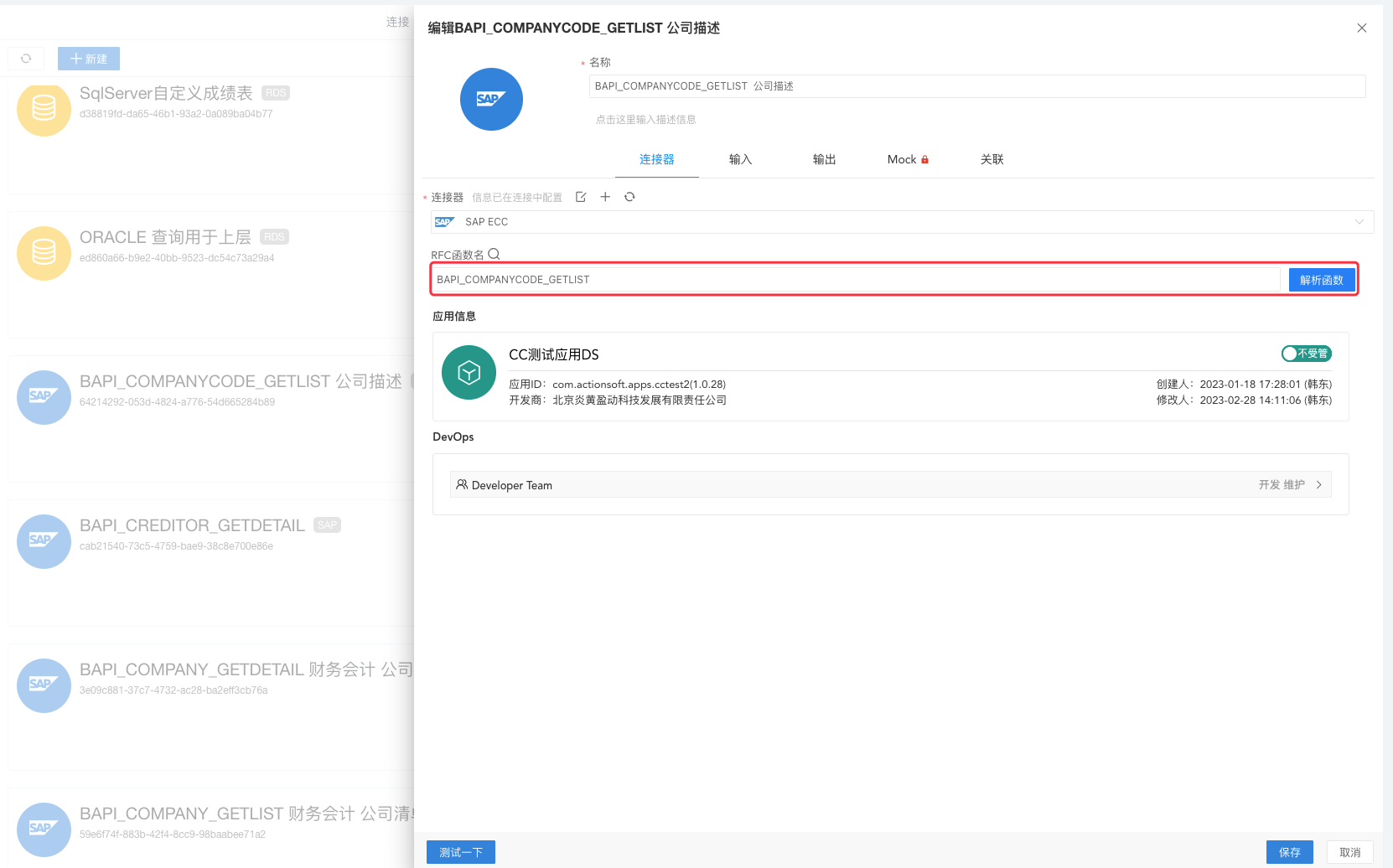The width and height of the screenshot is (1393, 868).
Task: Click the 测试一下 button
Action: 460,851
